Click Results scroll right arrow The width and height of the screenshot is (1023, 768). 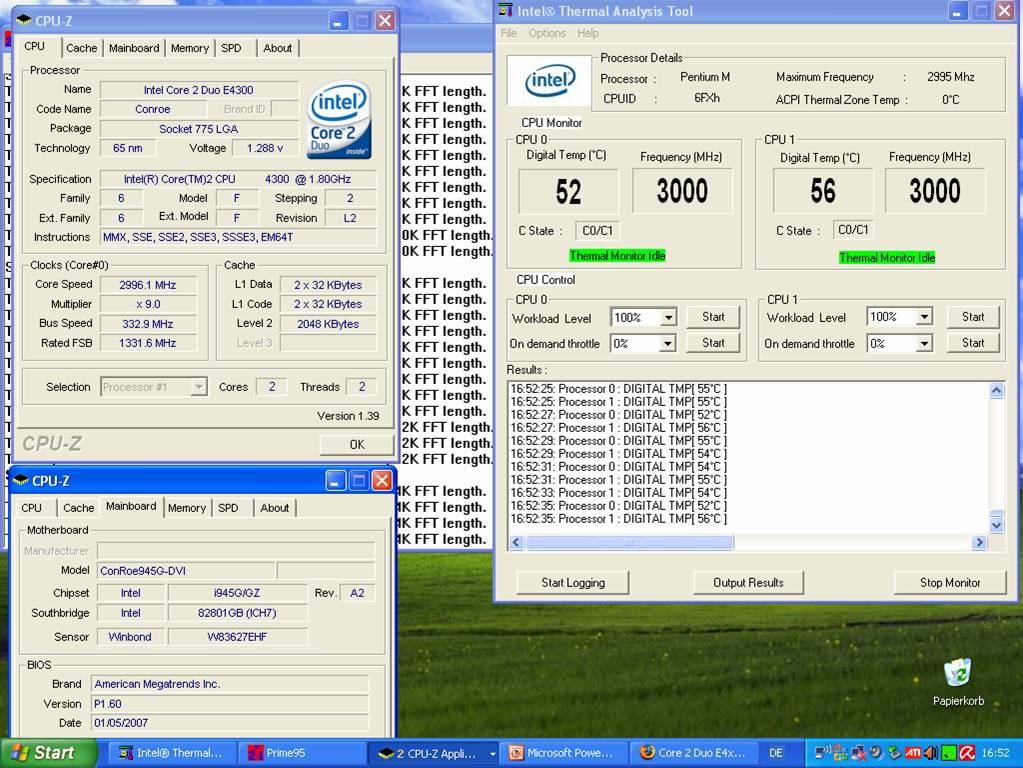click(979, 542)
